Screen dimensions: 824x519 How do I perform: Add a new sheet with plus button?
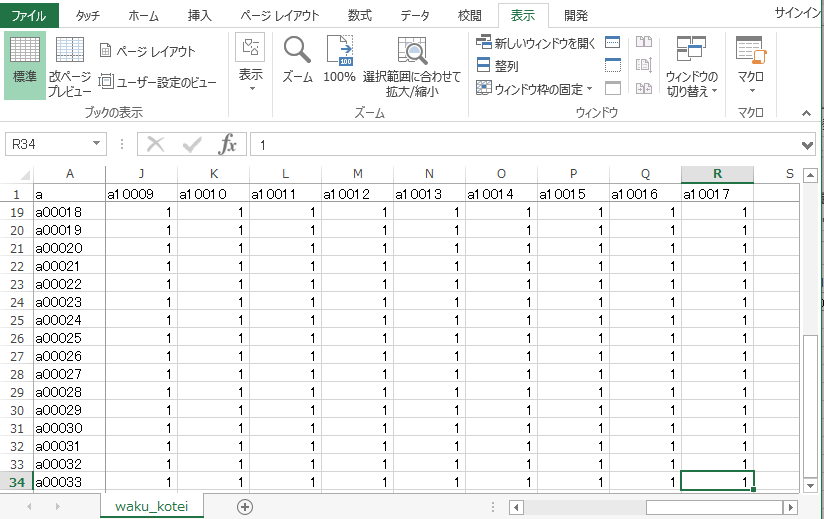245,507
